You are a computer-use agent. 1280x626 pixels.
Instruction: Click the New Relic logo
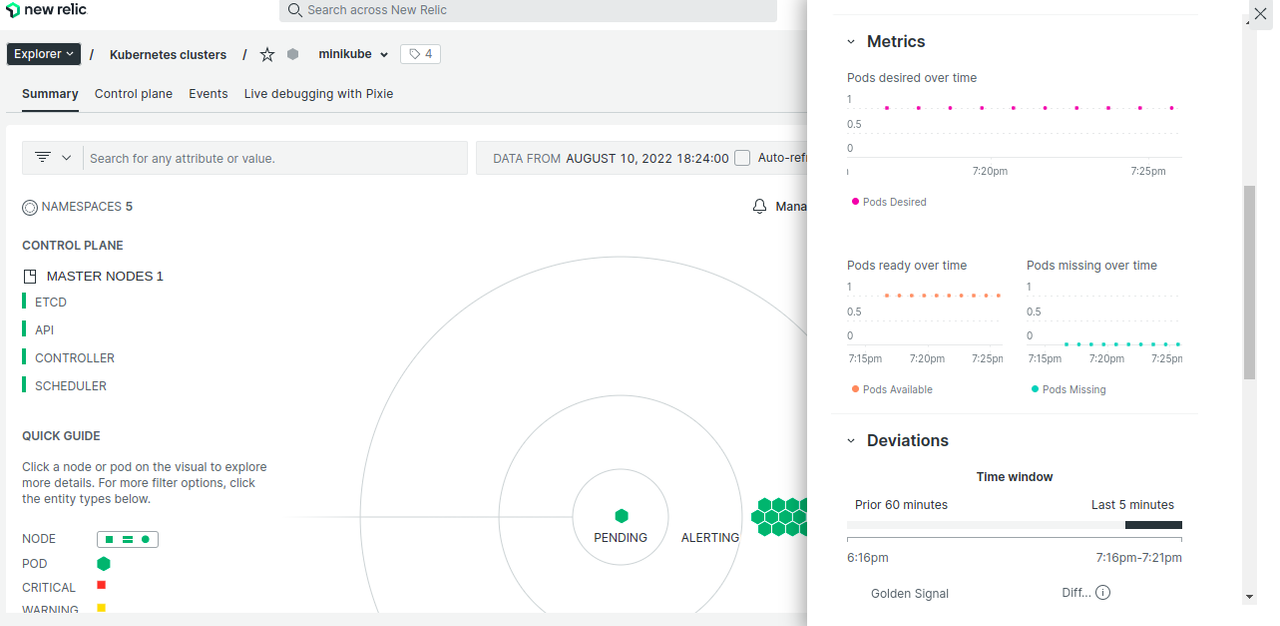[47, 10]
